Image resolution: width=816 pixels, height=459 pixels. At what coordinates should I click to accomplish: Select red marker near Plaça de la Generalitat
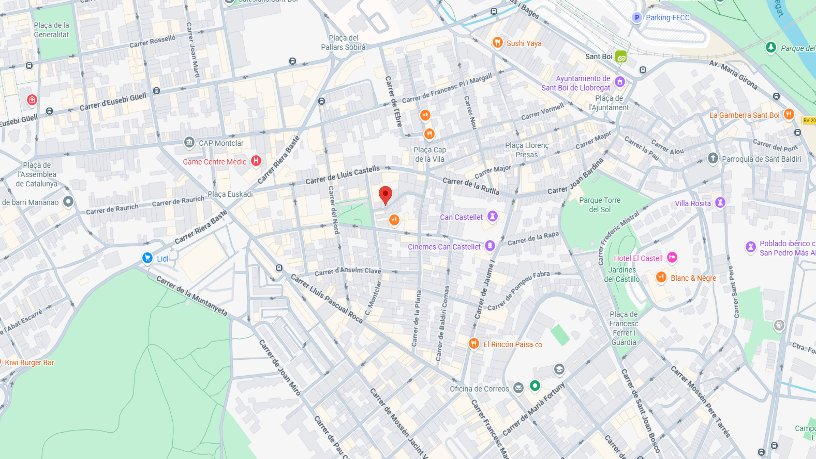[x=32, y=100]
